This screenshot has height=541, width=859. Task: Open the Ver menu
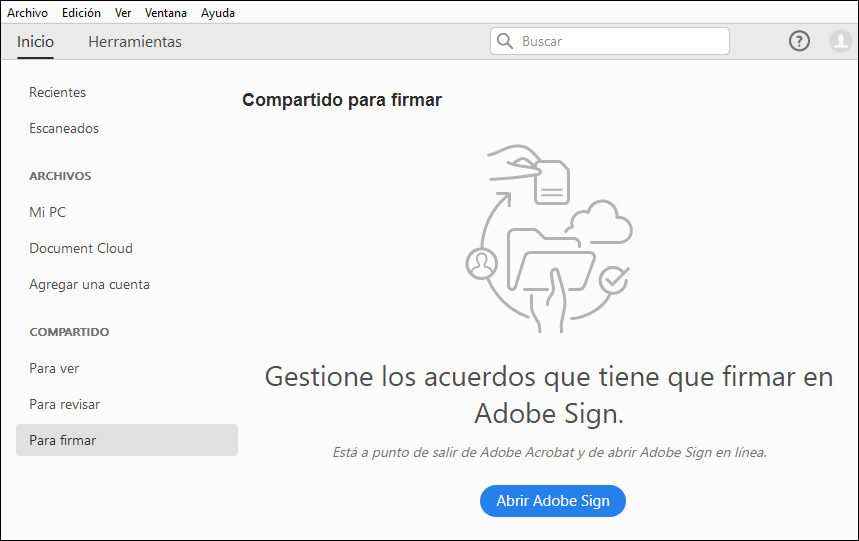coord(123,13)
